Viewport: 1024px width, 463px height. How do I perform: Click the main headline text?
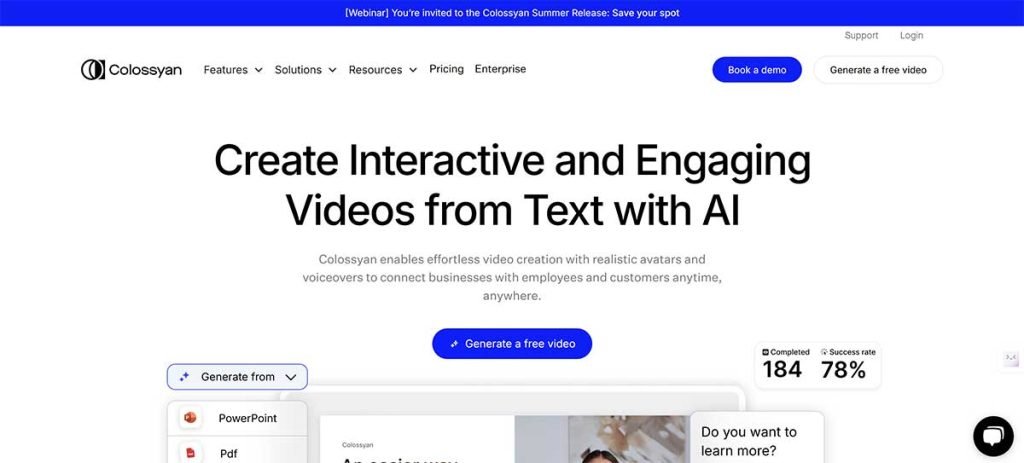(x=513, y=185)
